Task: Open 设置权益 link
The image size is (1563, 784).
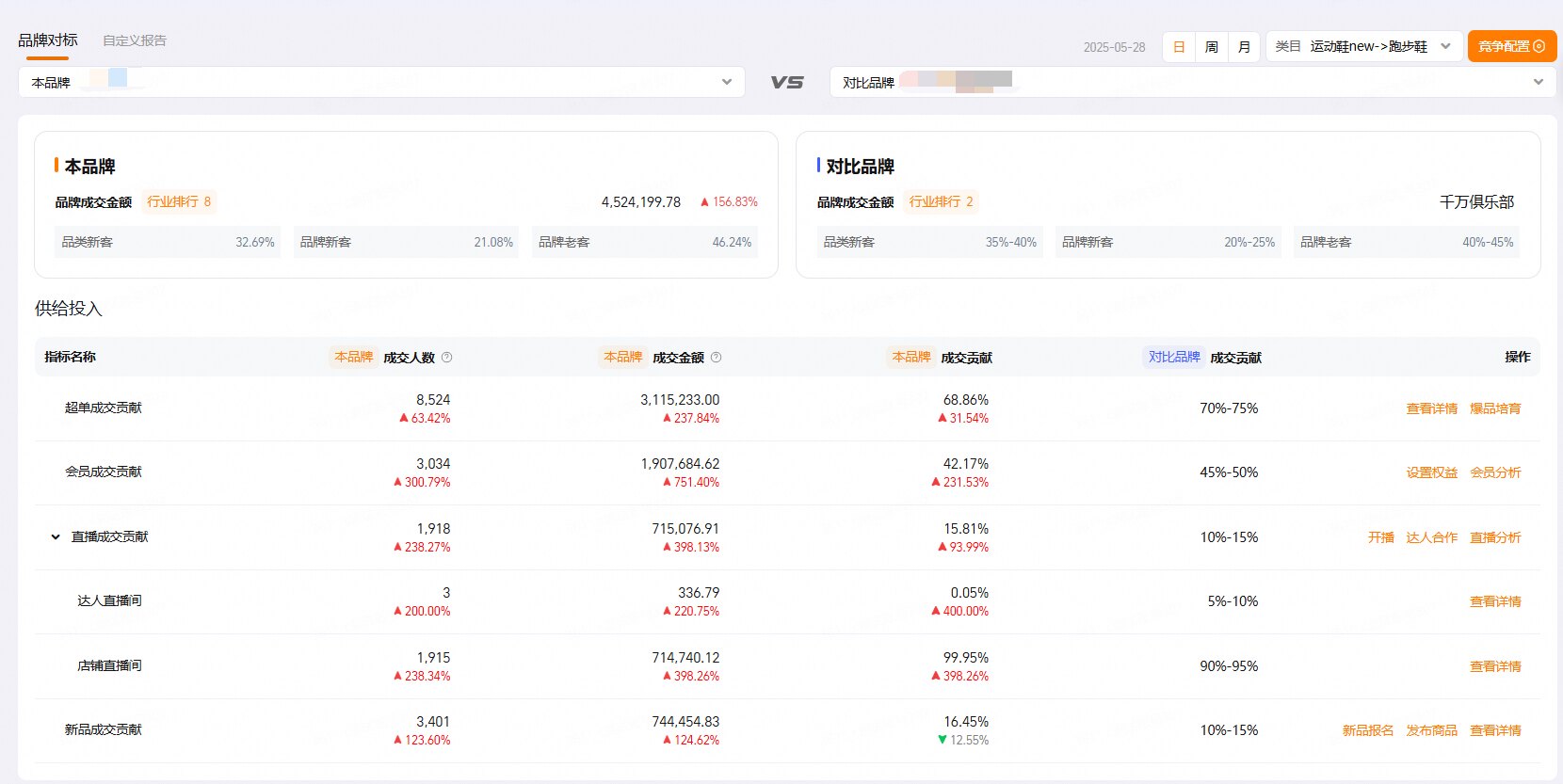Action: point(1432,472)
